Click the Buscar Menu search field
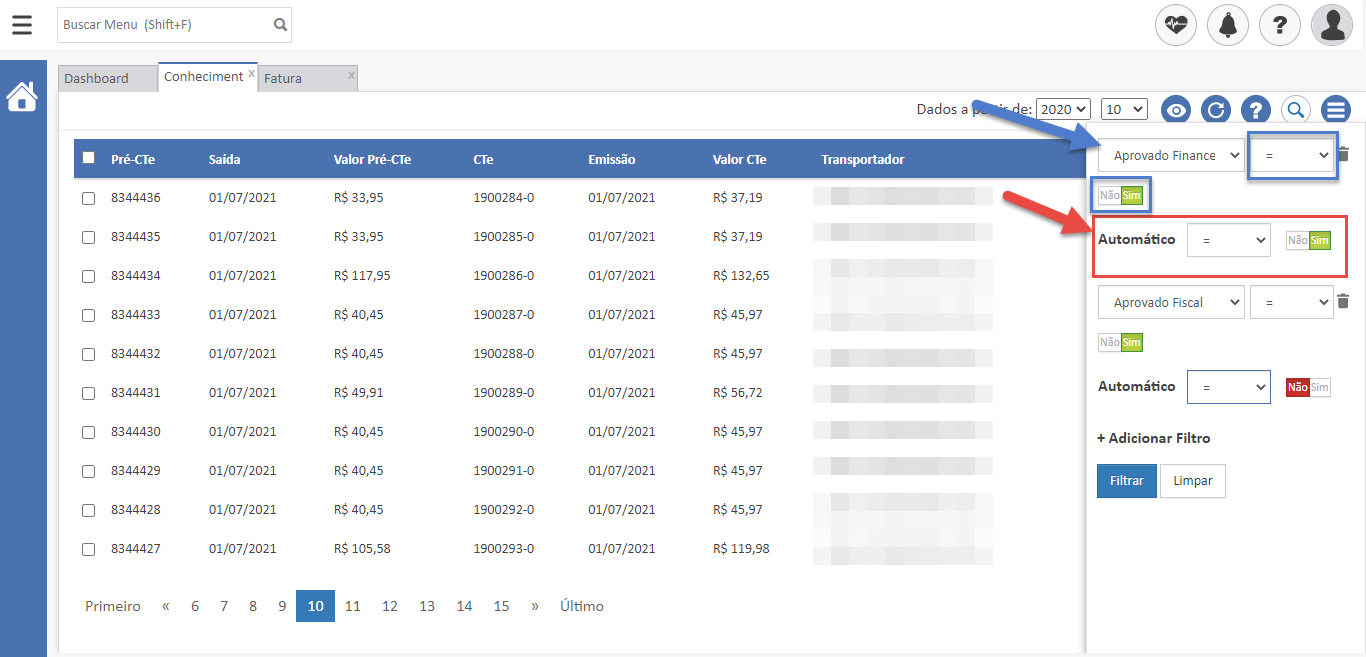The width and height of the screenshot is (1366, 657). point(165,25)
